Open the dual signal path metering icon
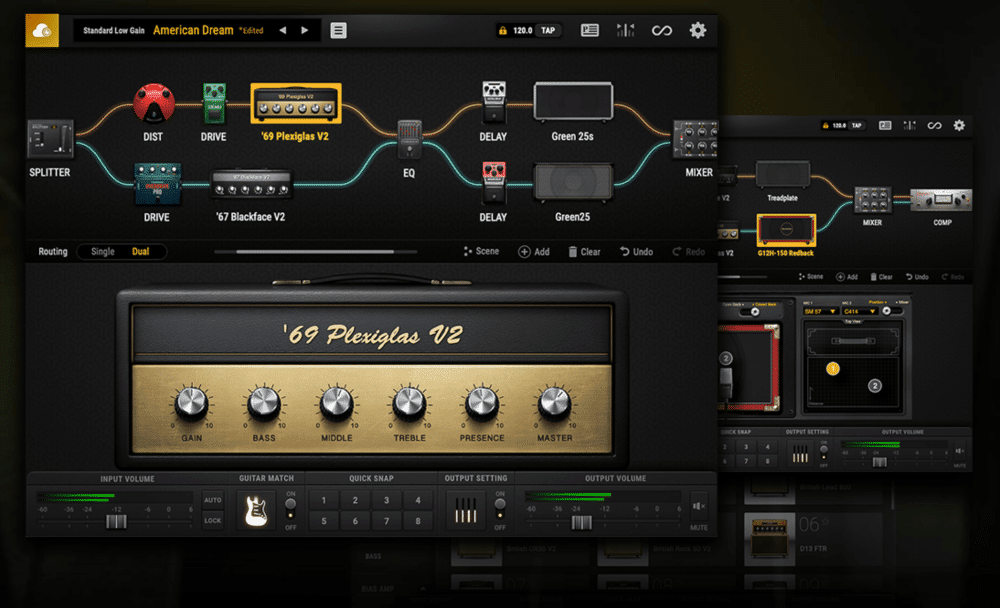This screenshot has width=1000, height=608. click(x=626, y=30)
